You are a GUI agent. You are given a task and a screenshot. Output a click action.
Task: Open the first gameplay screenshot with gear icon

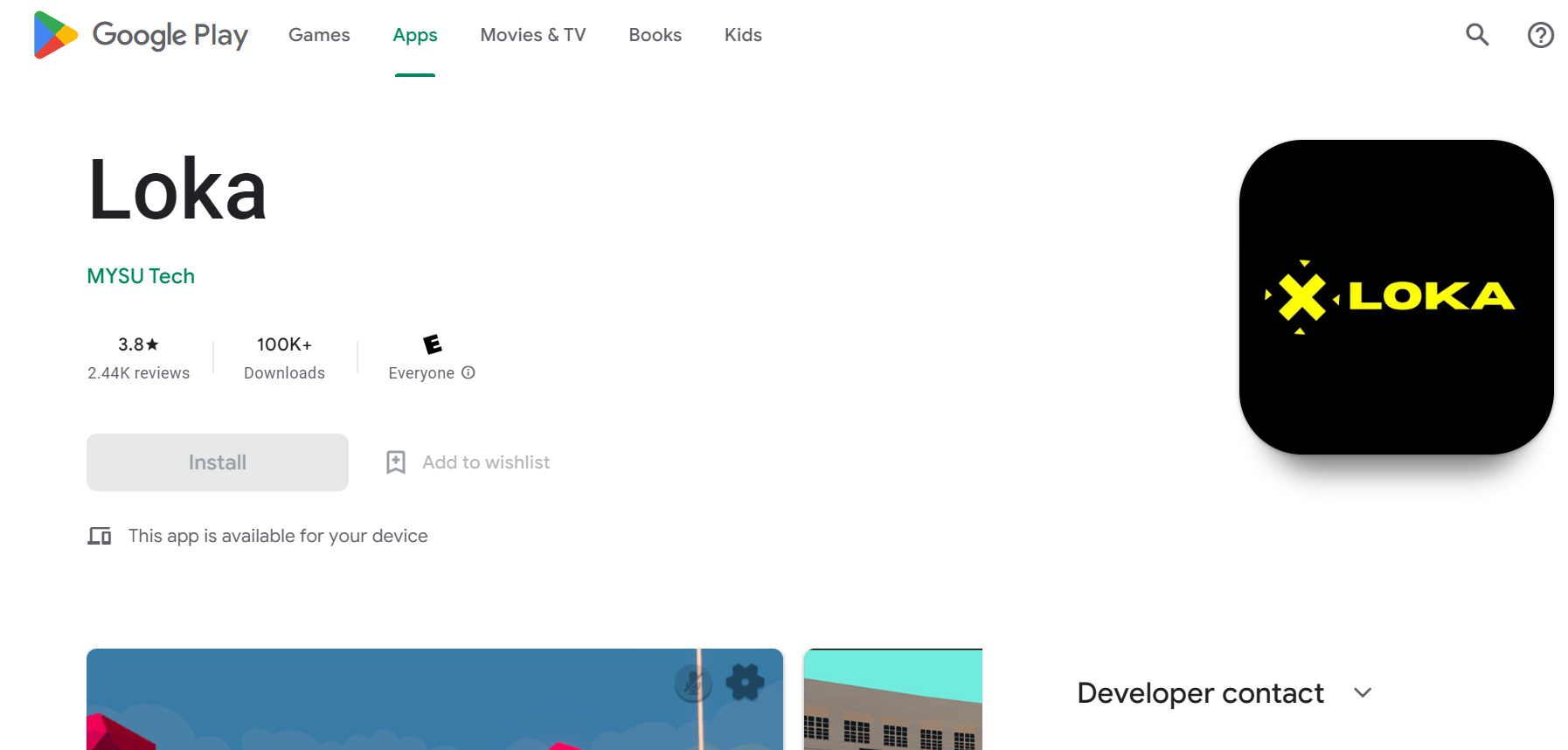[x=434, y=699]
